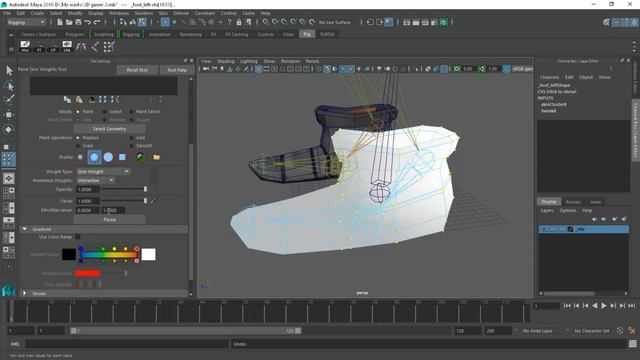The image size is (640, 360).
Task: Click the render settings green icon
Action: (x=444, y=22)
